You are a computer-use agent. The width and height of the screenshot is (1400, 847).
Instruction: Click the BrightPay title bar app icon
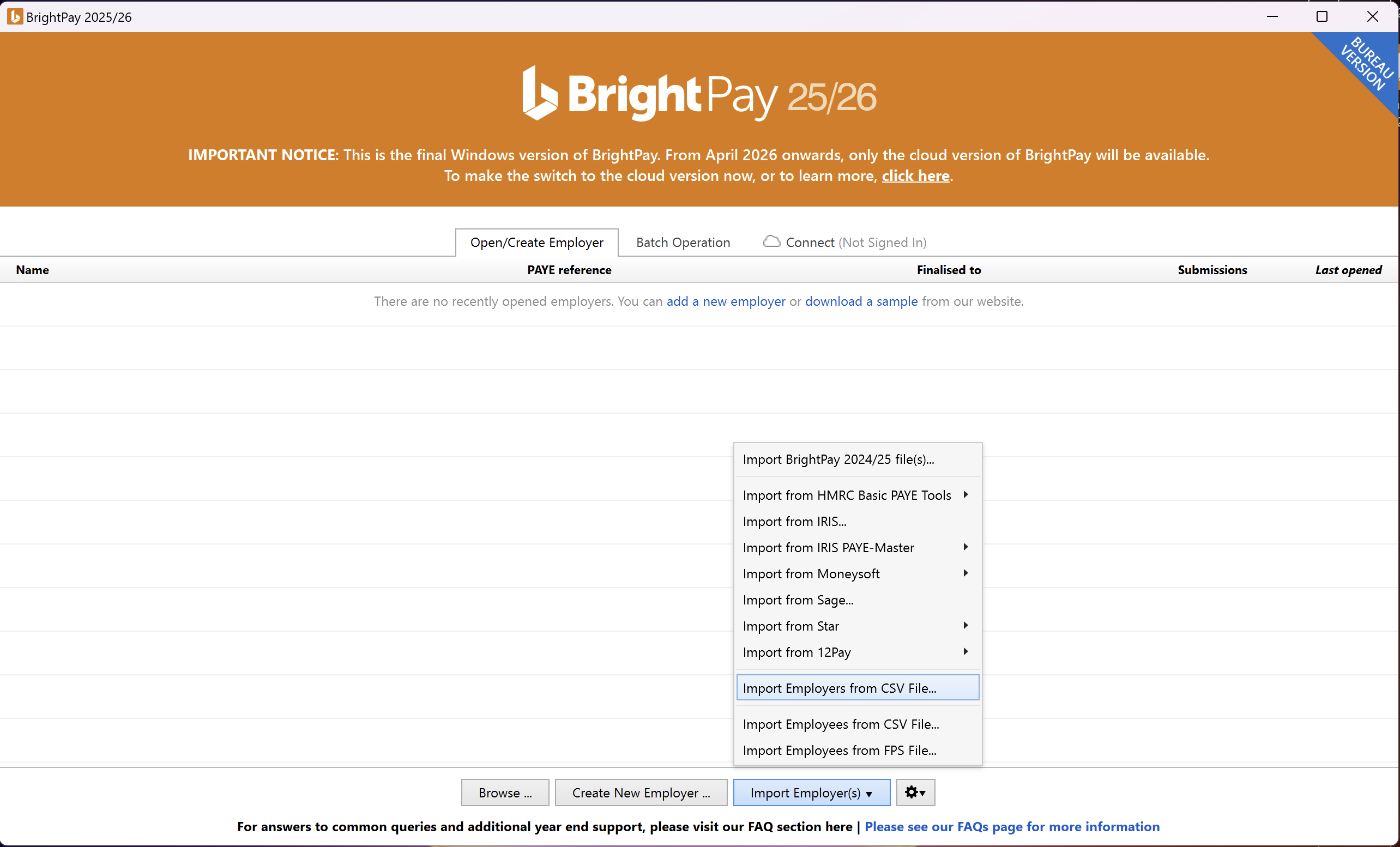tap(15, 16)
